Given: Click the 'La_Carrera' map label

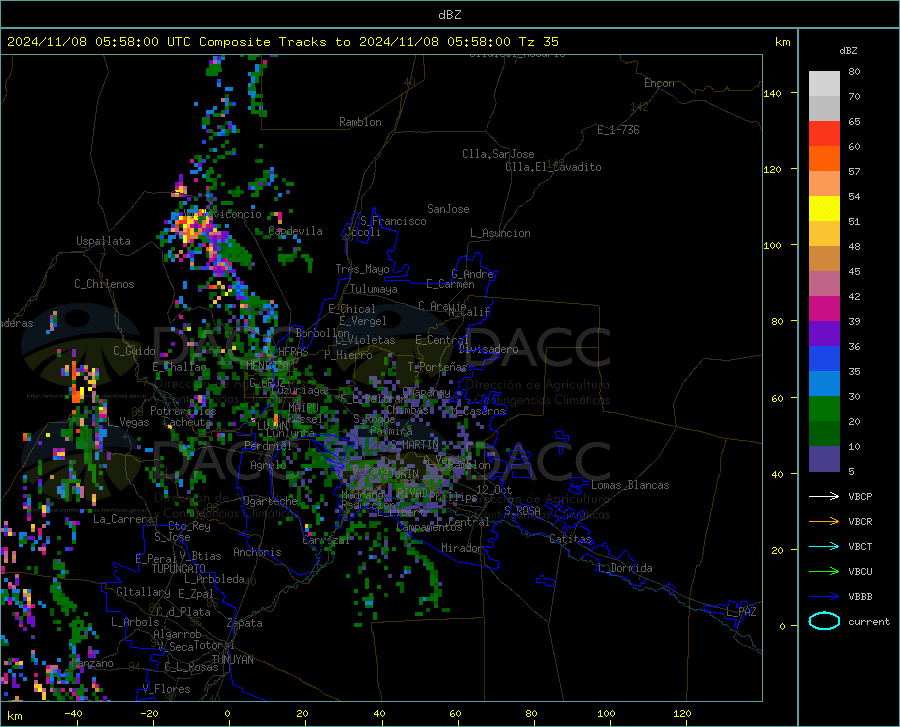Looking at the screenshot, I should point(123,519).
